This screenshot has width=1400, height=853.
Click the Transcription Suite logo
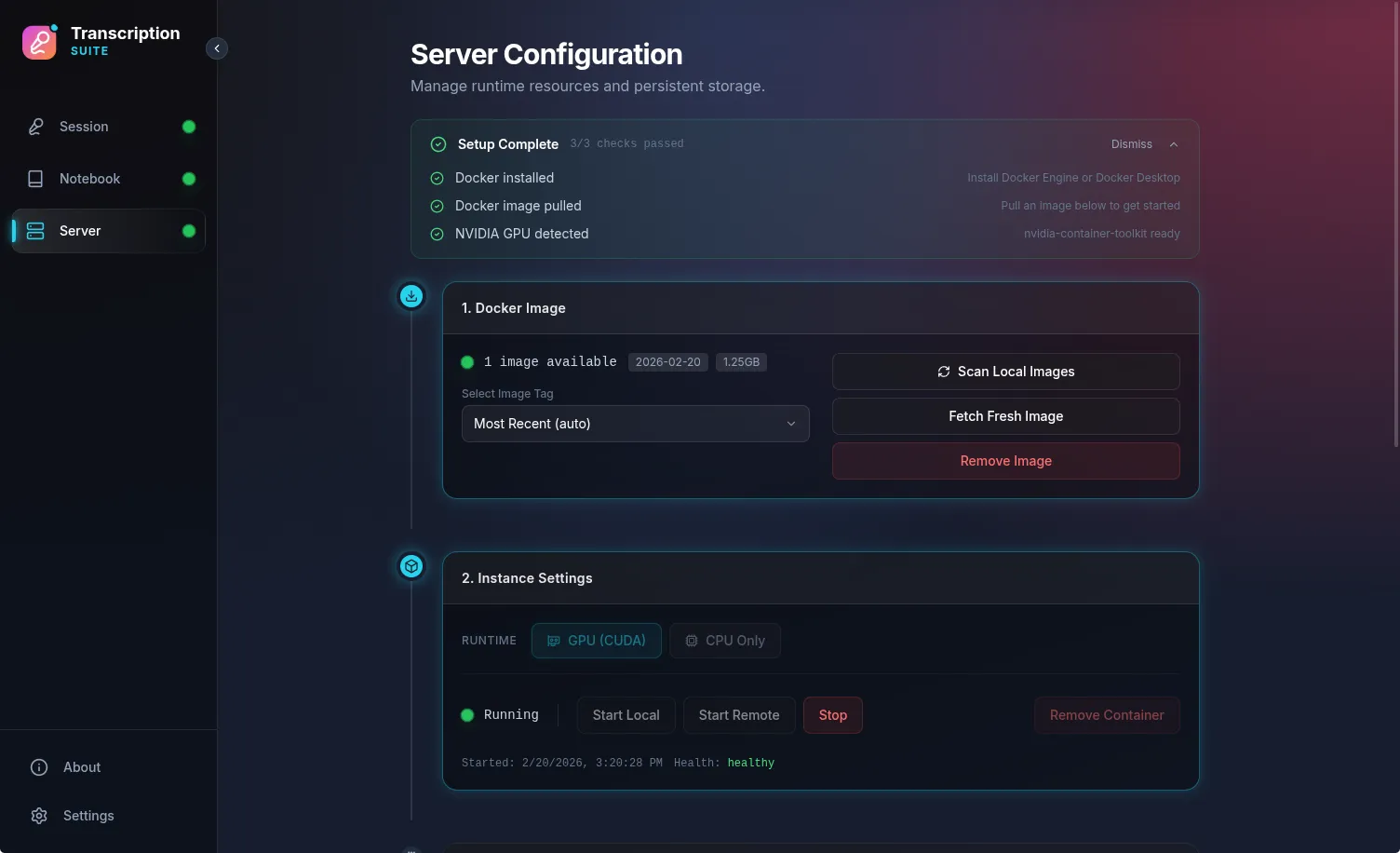pyautogui.click(x=40, y=42)
